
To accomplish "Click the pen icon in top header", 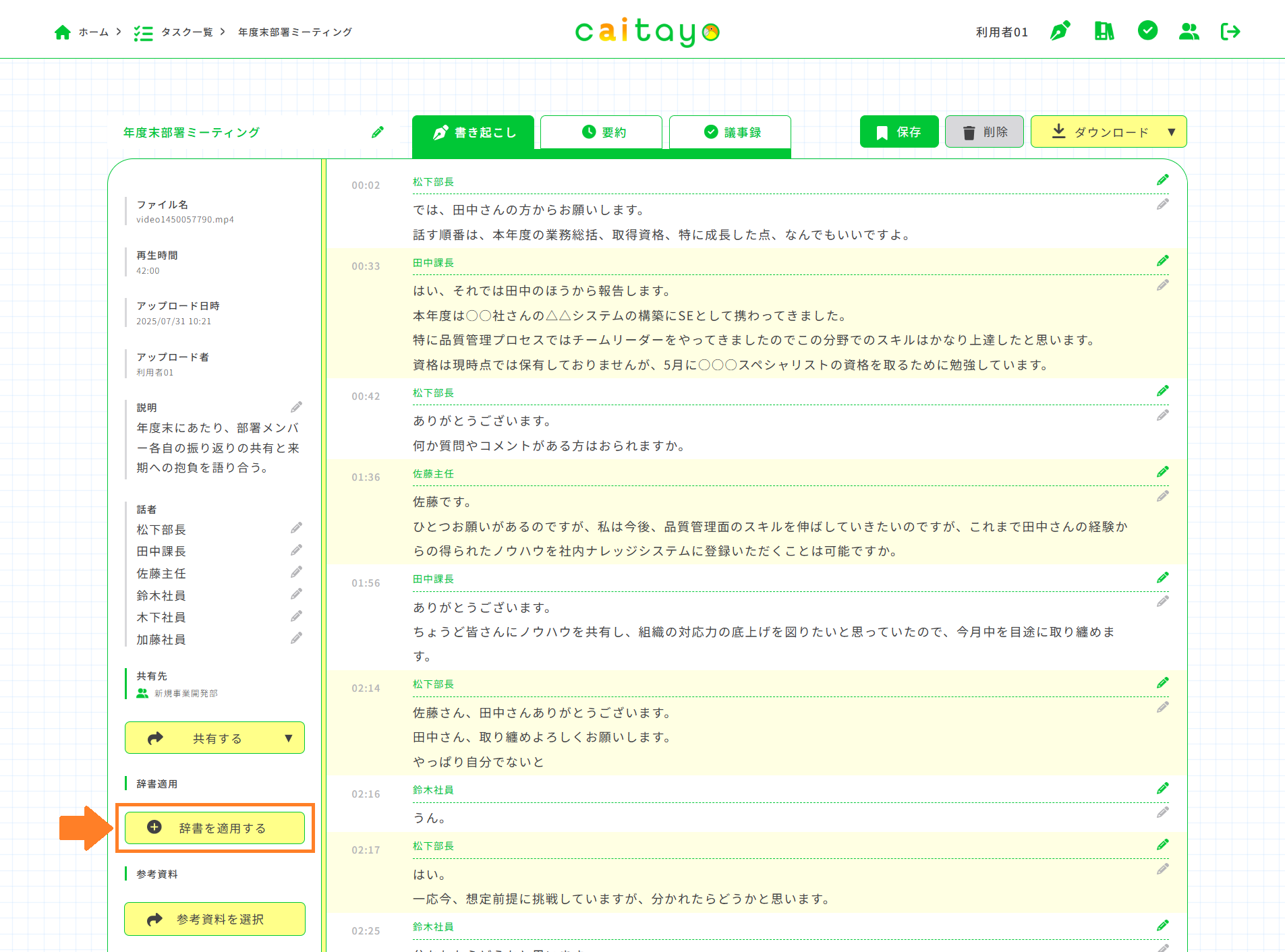I will (1060, 31).
